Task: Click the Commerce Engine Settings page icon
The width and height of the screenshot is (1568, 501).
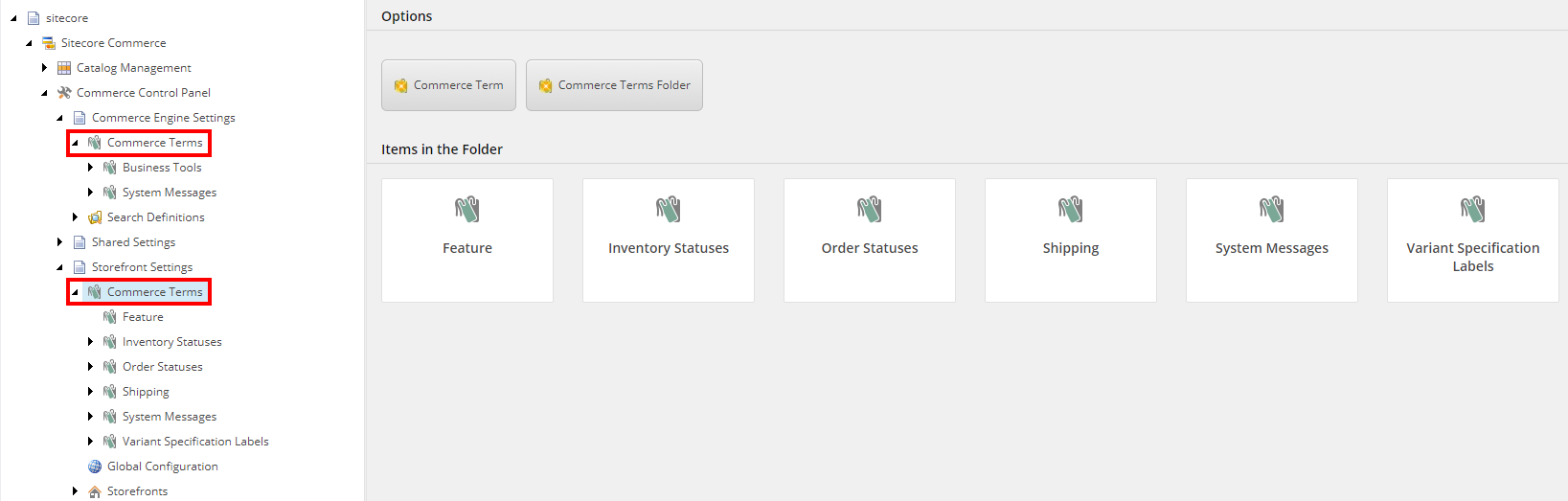Action: tap(80, 118)
